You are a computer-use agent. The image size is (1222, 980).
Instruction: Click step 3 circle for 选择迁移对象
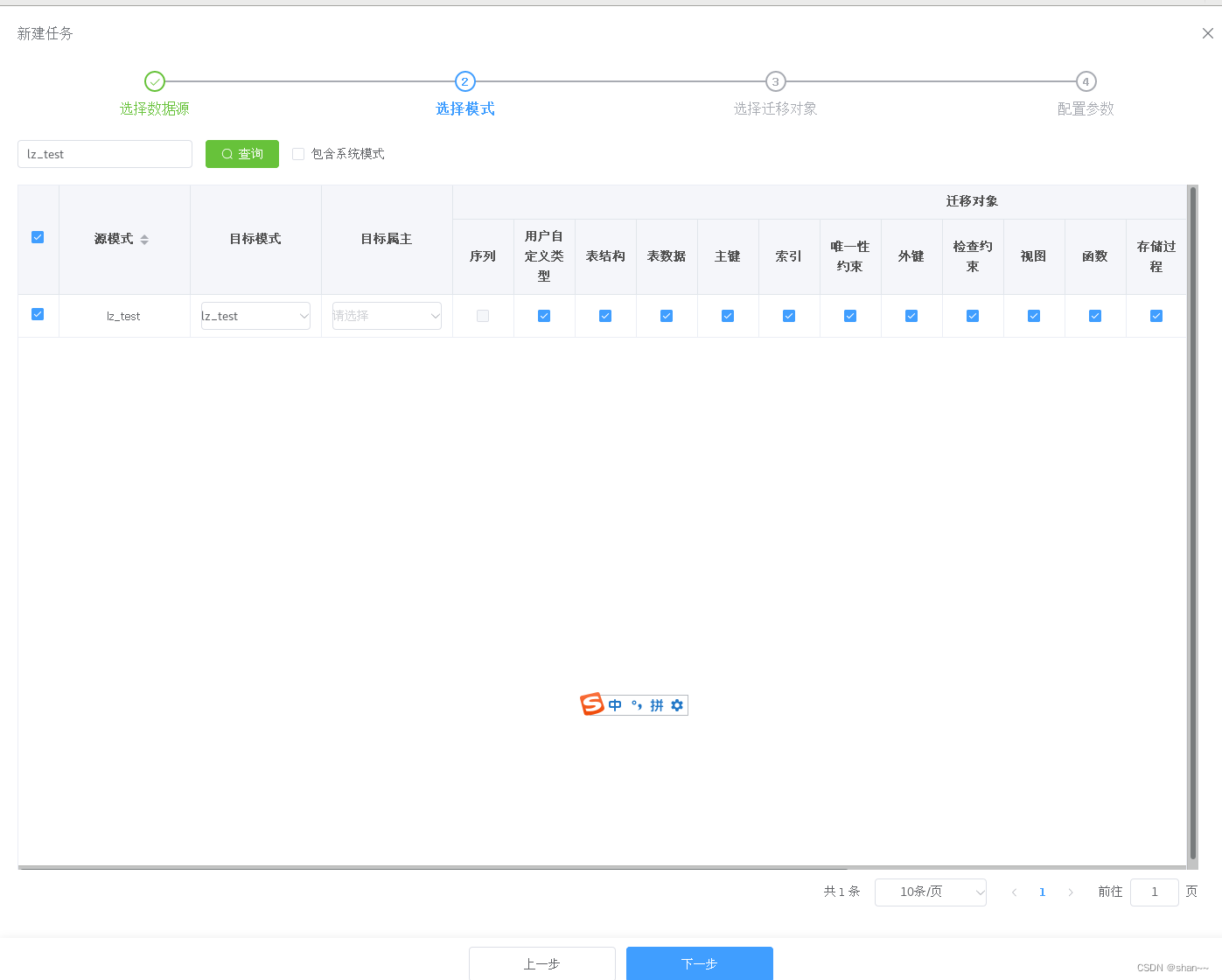coord(775,81)
